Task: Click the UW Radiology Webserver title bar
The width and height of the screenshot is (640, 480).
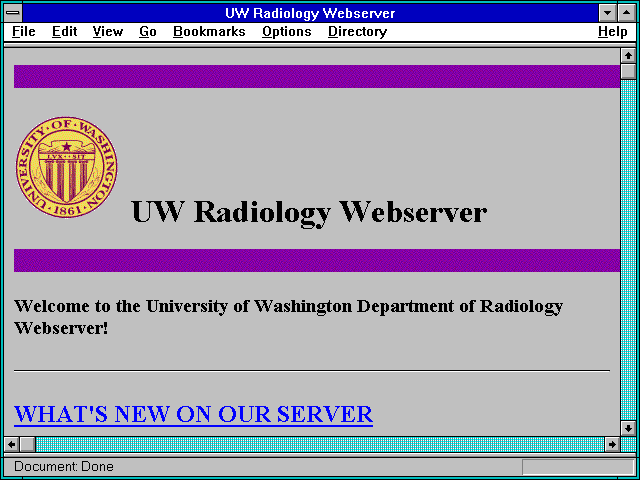Action: point(310,13)
